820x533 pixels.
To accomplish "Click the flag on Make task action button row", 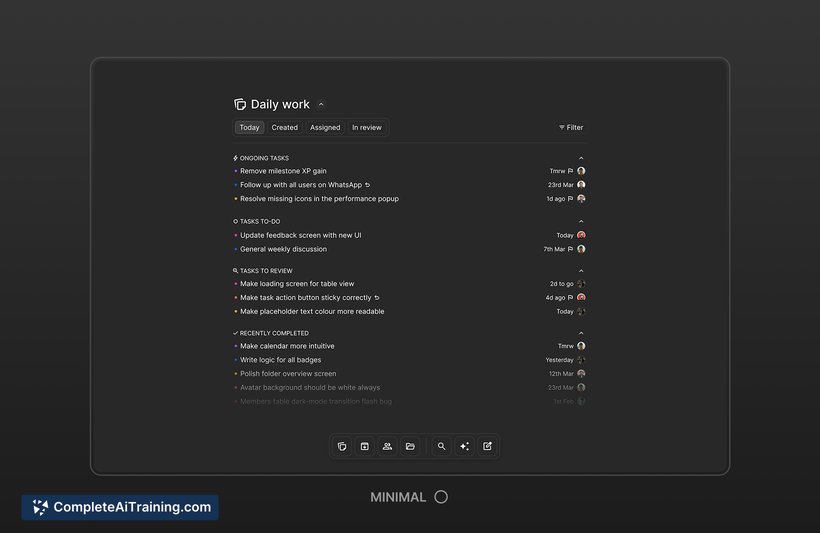I will (x=571, y=298).
